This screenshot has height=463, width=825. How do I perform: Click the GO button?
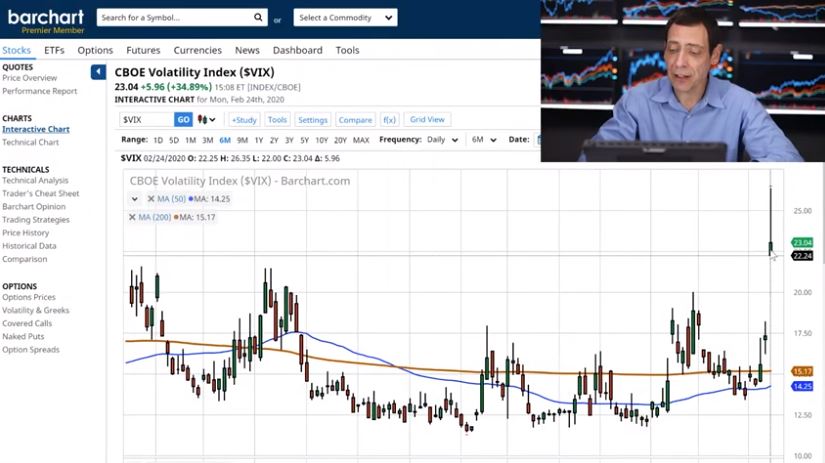pos(183,119)
